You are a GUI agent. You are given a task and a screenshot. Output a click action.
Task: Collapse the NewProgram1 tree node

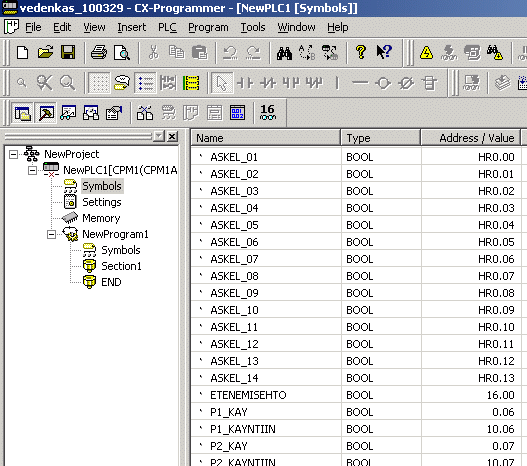pos(51,235)
